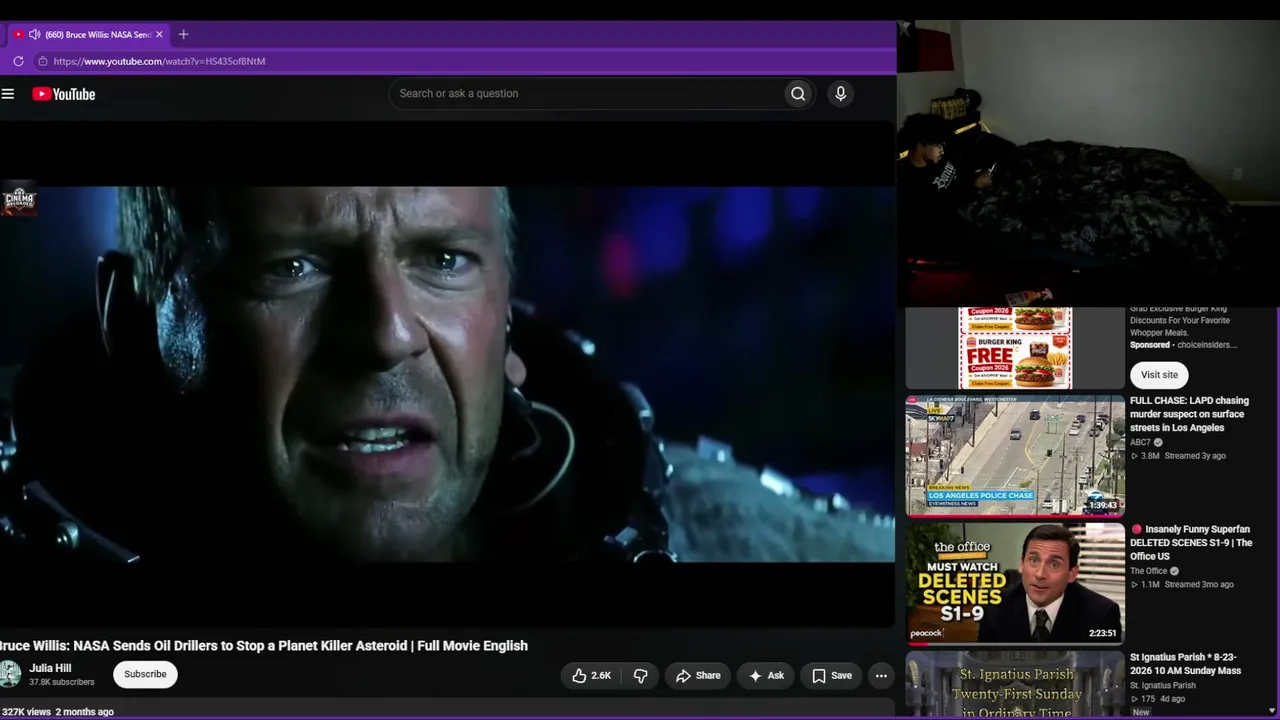
Task: Open the "FULL CHASE: LAPD chasing murder suspect" title
Action: coord(1189,414)
